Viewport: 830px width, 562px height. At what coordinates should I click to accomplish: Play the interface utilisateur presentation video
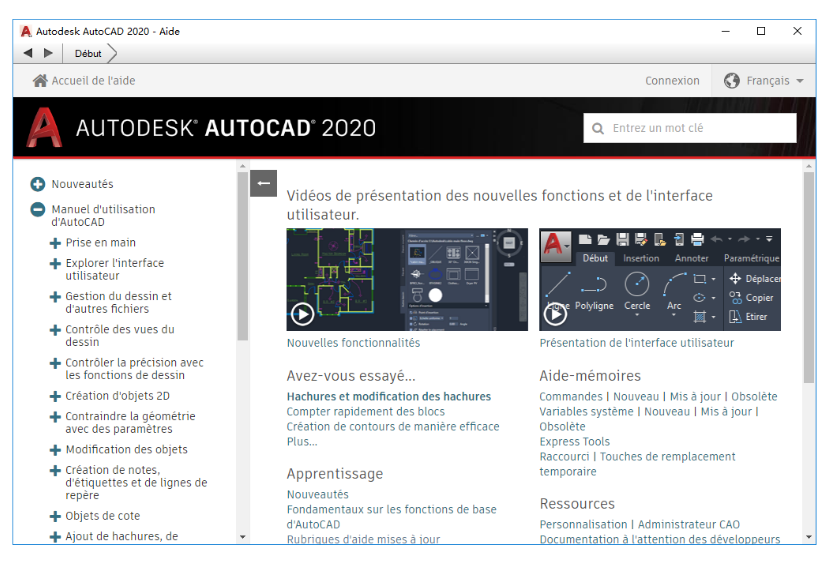[555, 314]
